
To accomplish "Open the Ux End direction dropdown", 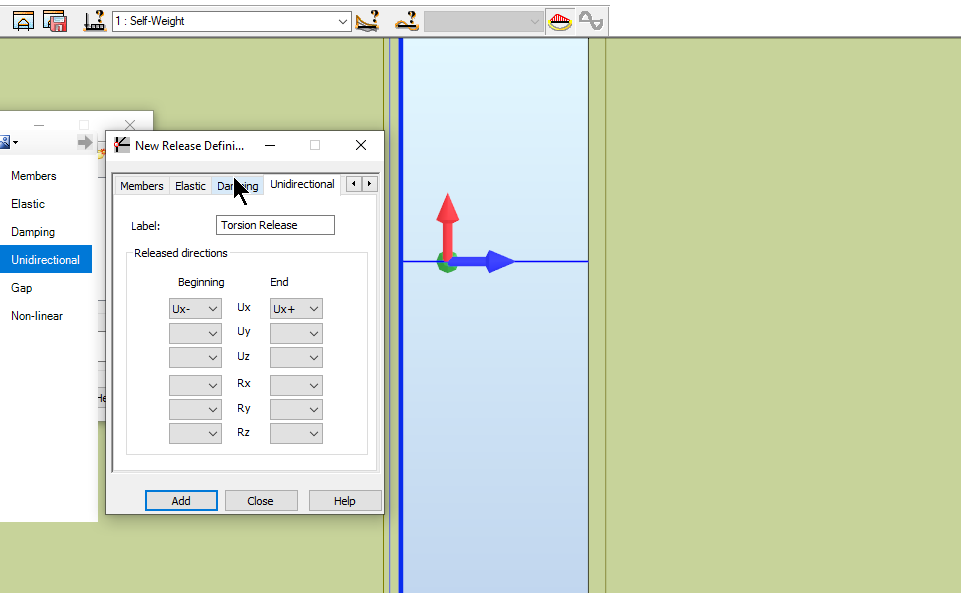I will pos(296,308).
